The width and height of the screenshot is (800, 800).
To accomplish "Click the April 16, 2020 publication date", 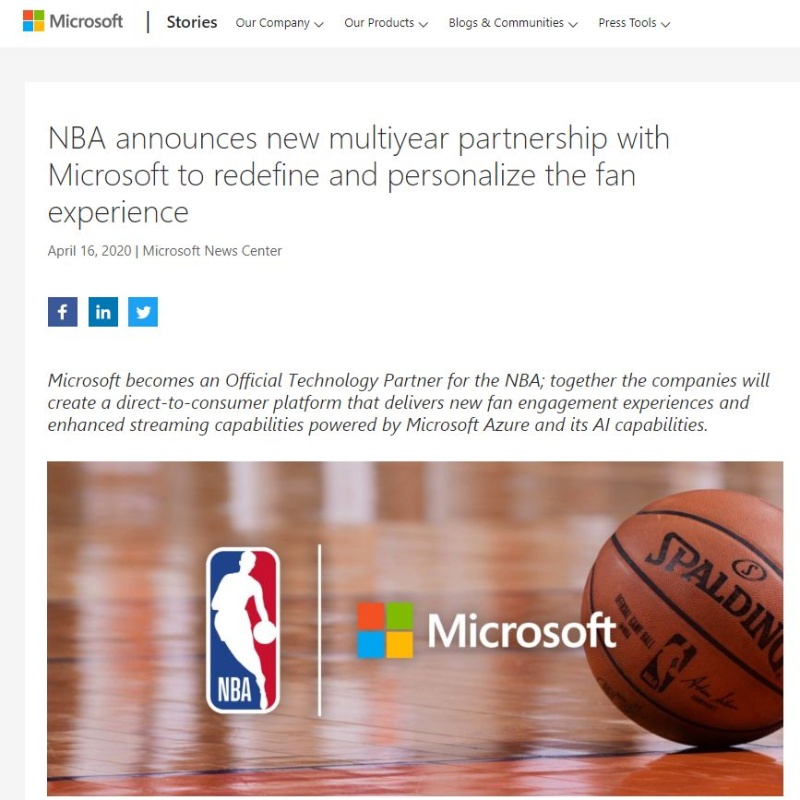I will point(89,251).
